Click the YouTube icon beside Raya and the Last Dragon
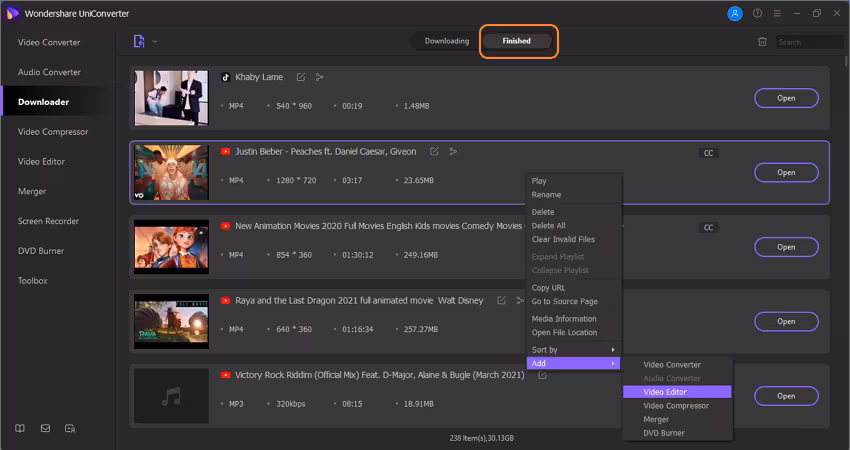850x450 pixels. pyautogui.click(x=226, y=300)
